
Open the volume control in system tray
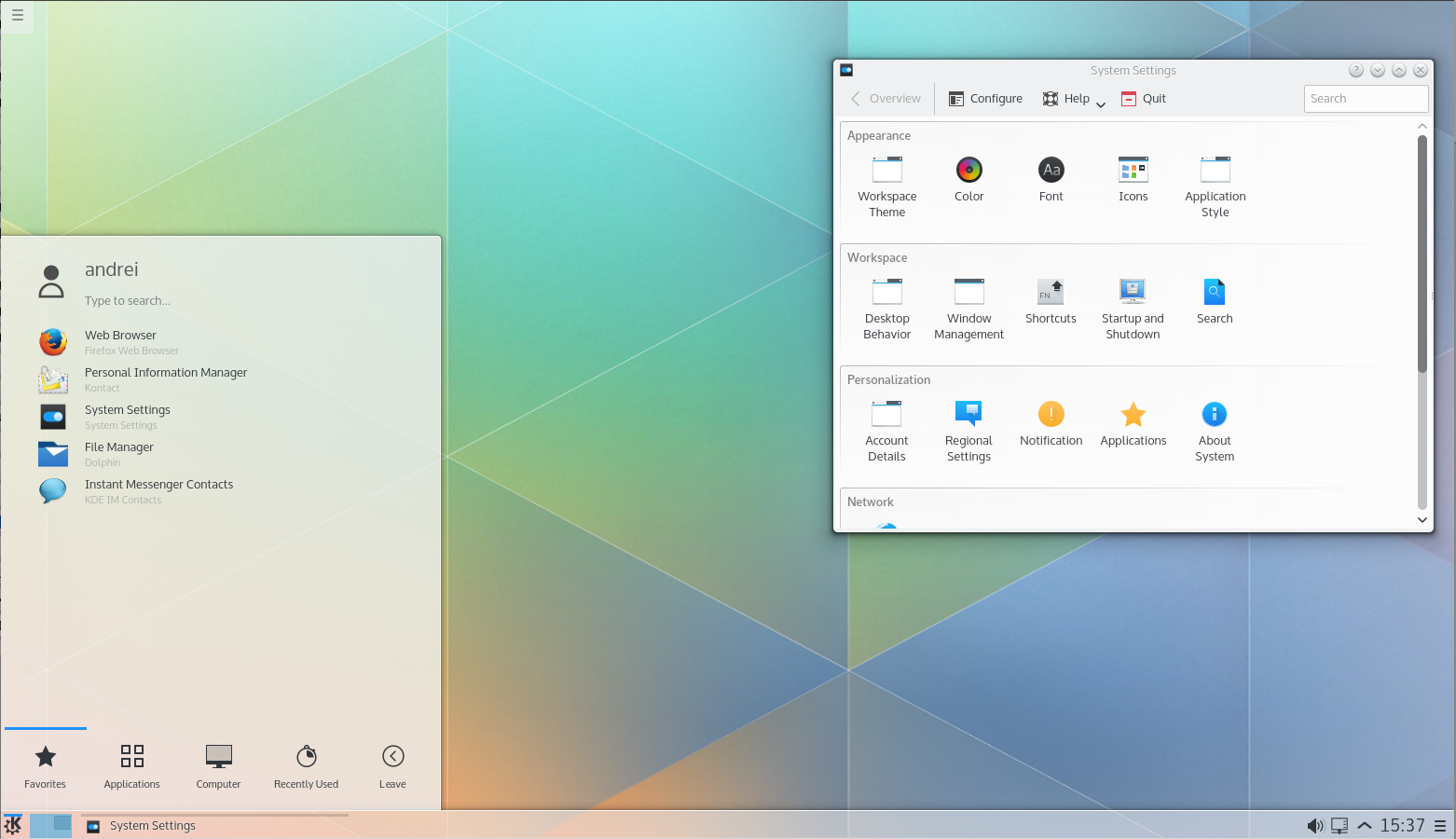pos(1315,825)
